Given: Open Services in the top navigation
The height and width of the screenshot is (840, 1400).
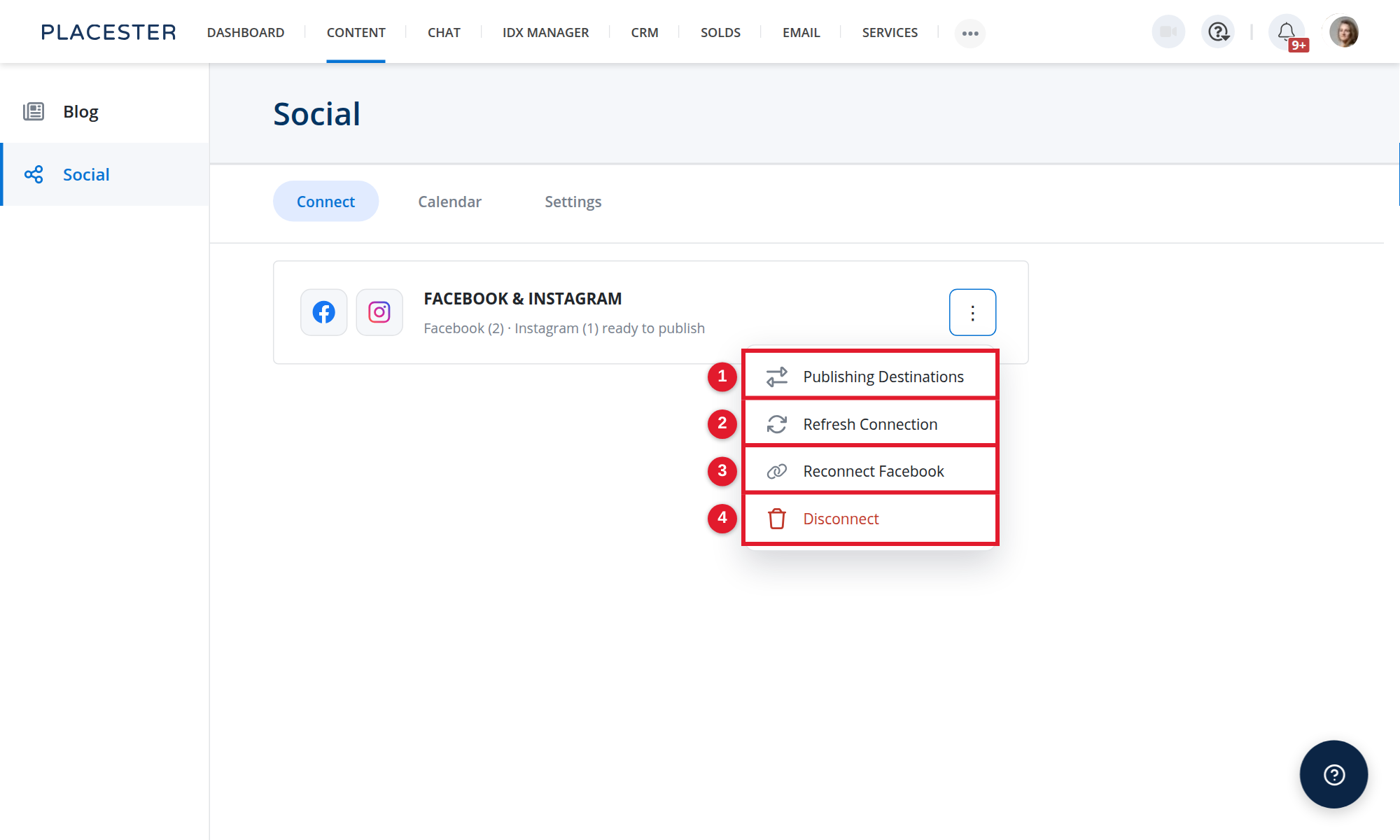Looking at the screenshot, I should point(890,32).
